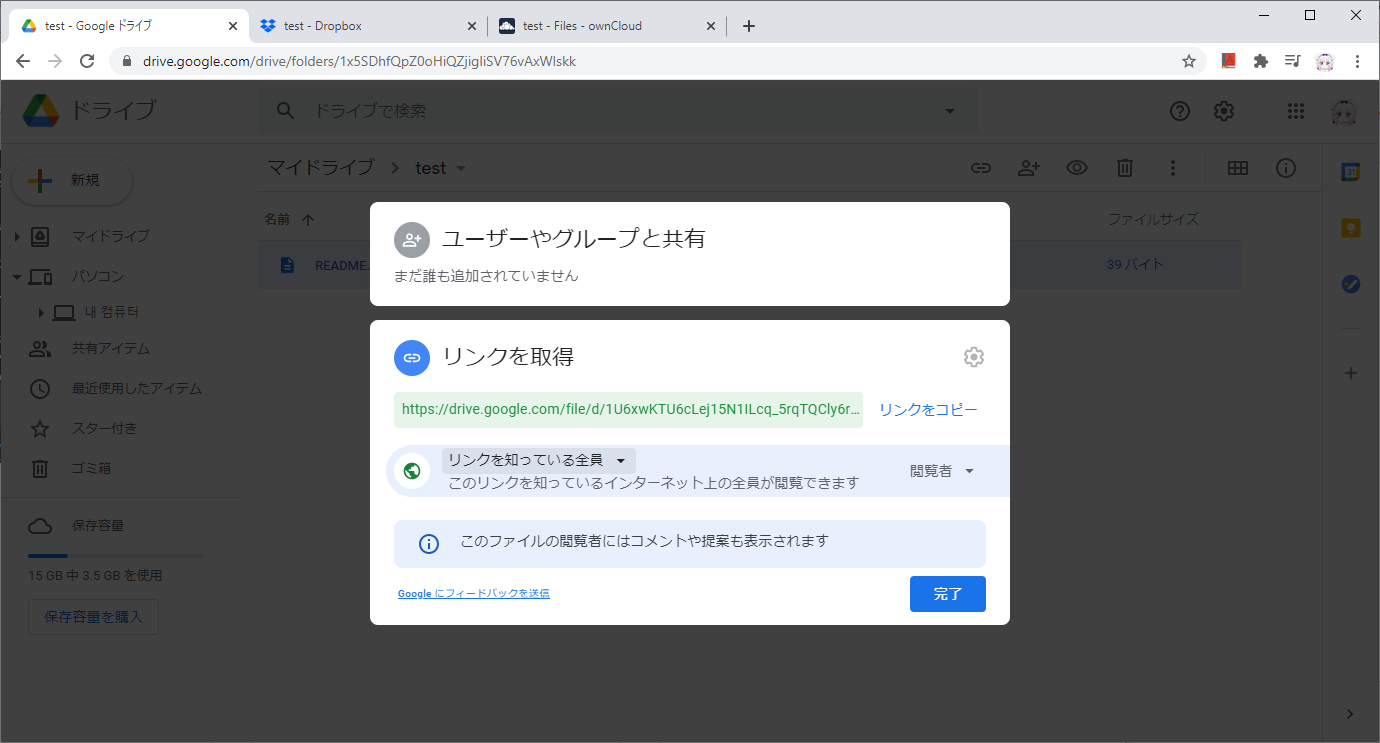Expand マイドライブ tree arrow

pos(17,237)
